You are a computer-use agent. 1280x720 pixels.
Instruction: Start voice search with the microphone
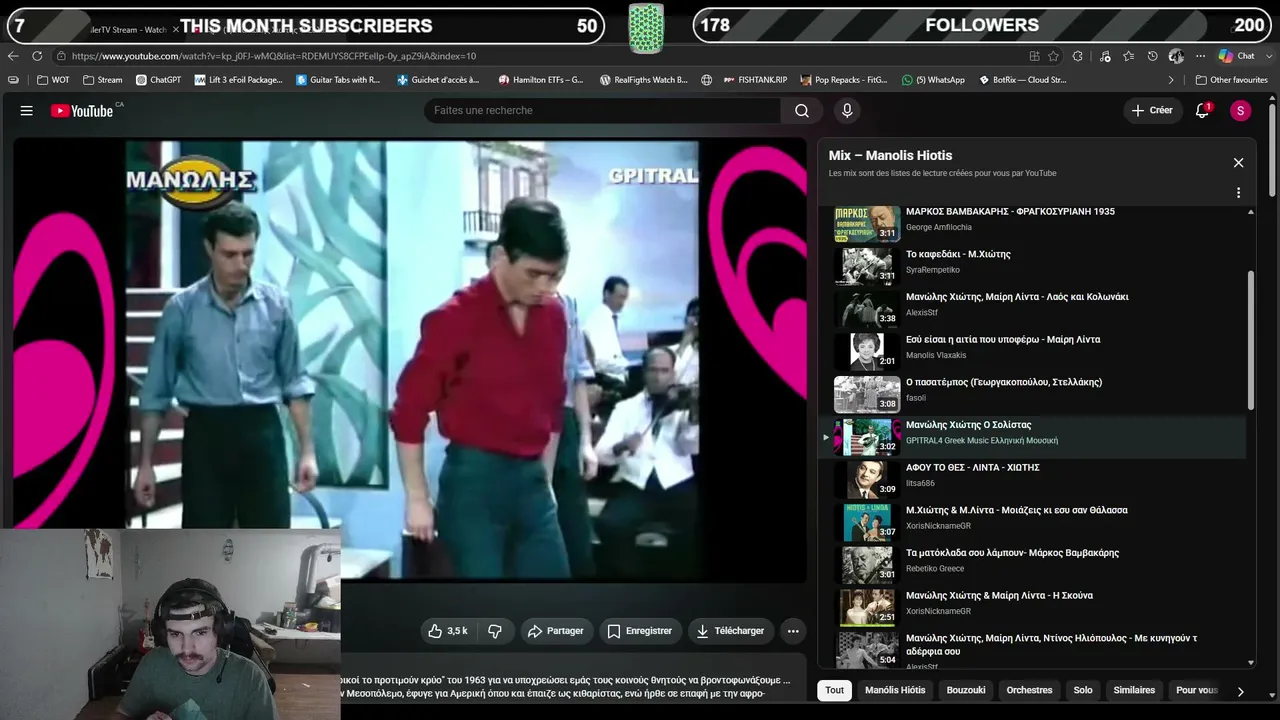click(x=847, y=111)
